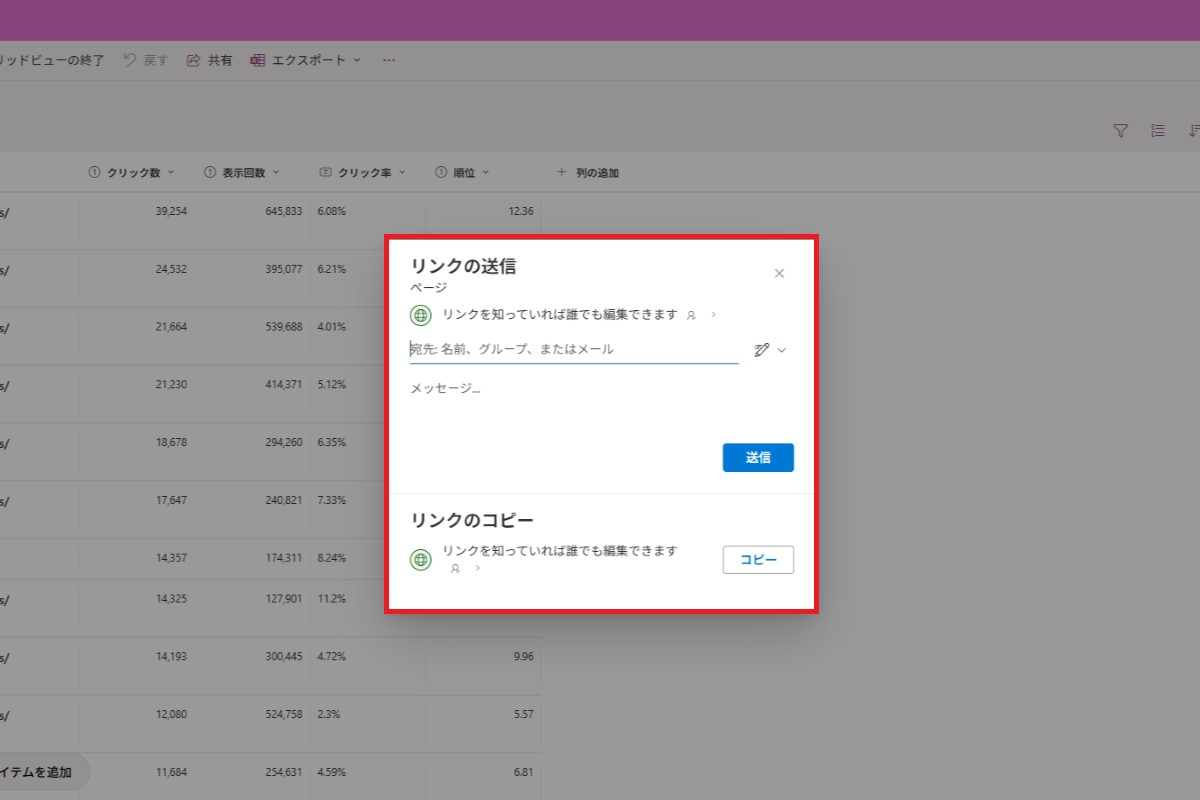The height and width of the screenshot is (800, 1200).
Task: Select the cell showing 14,357
Action: (137, 558)
